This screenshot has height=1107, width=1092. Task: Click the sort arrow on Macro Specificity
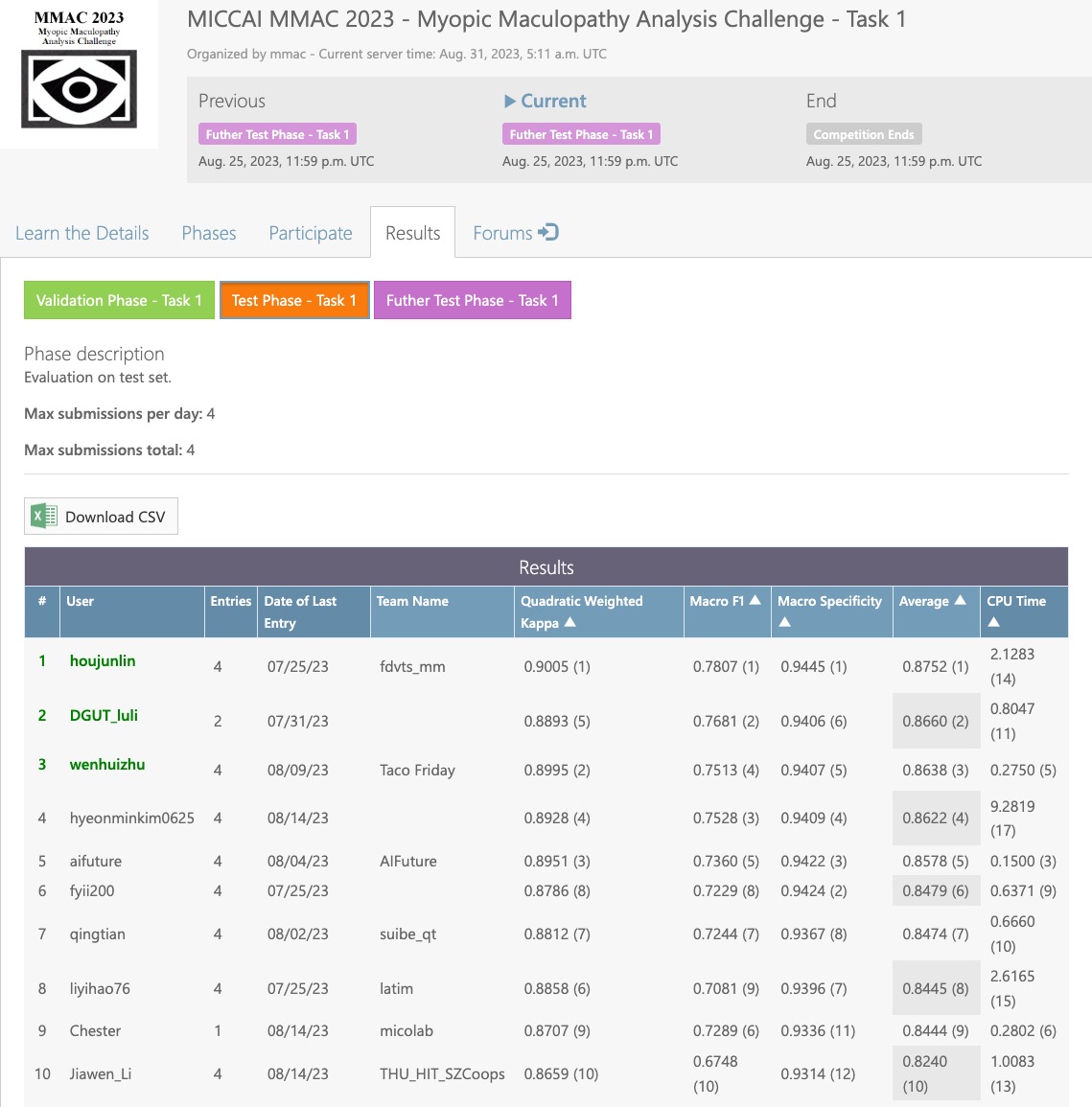tap(784, 622)
